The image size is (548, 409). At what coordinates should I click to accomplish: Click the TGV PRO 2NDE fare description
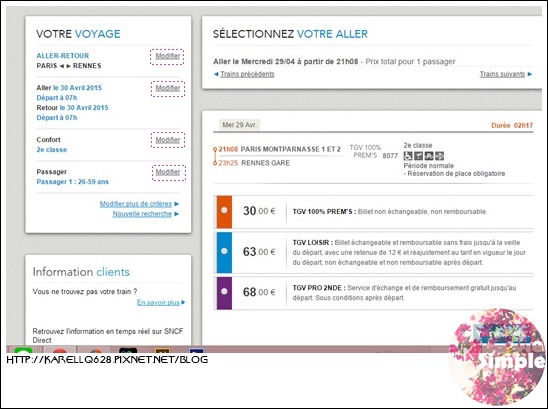(404, 293)
